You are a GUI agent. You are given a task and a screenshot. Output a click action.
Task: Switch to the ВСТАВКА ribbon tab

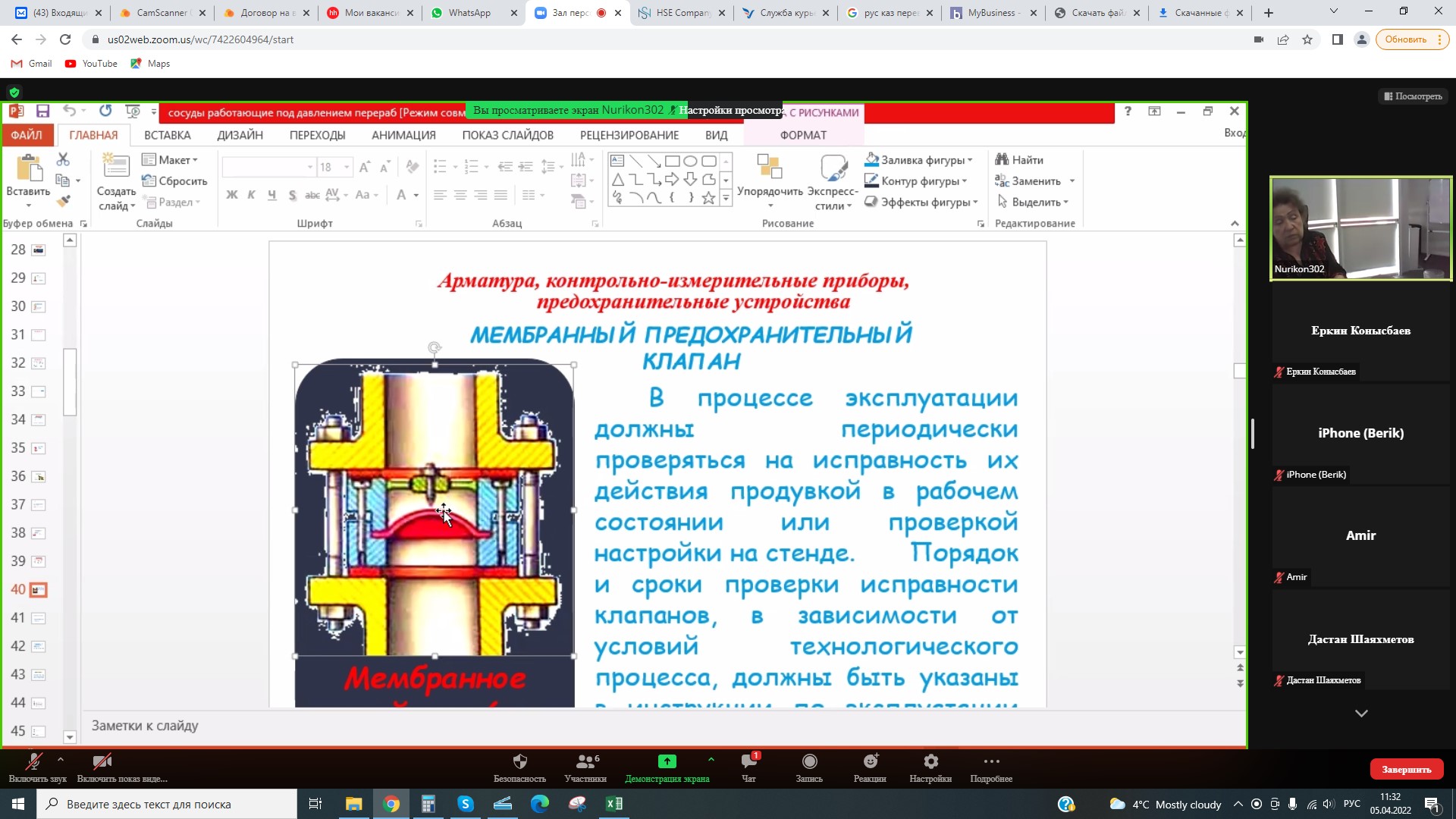(167, 135)
